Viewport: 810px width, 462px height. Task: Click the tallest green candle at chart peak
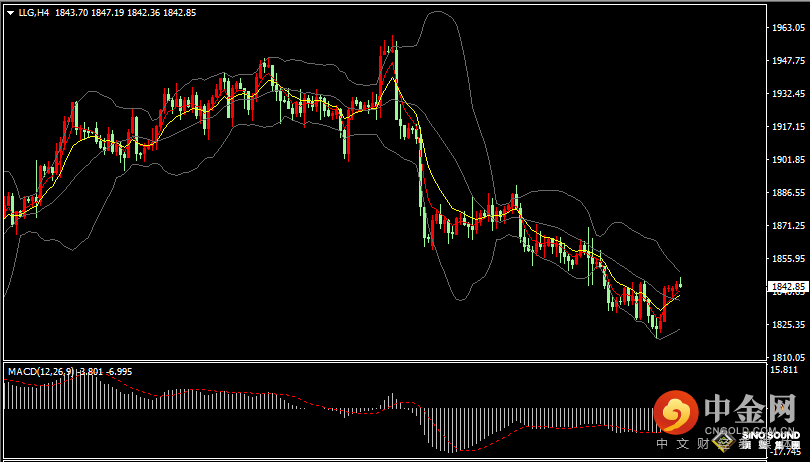(397, 75)
